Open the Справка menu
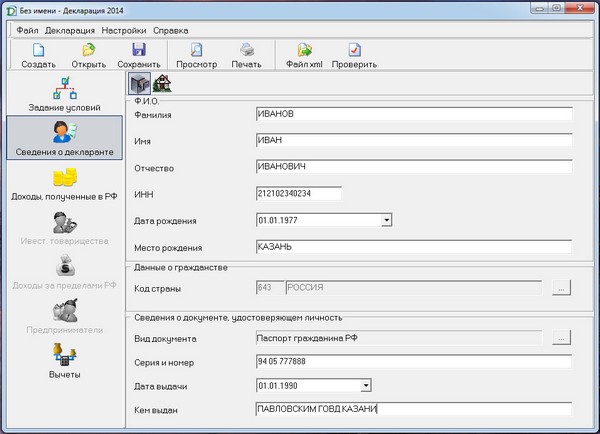This screenshot has width=600, height=434. coord(171,31)
